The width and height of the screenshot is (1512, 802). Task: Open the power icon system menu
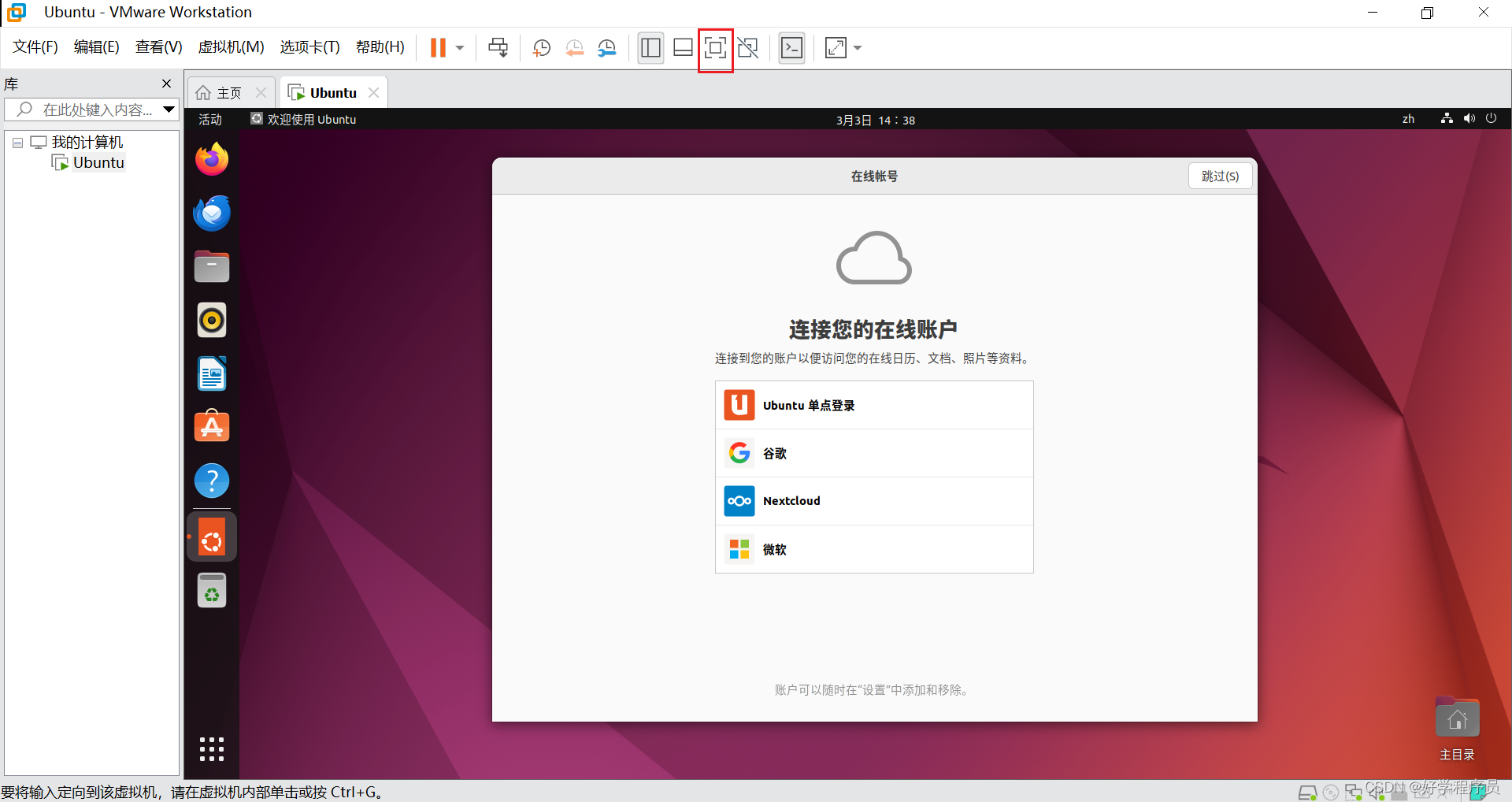point(1491,118)
